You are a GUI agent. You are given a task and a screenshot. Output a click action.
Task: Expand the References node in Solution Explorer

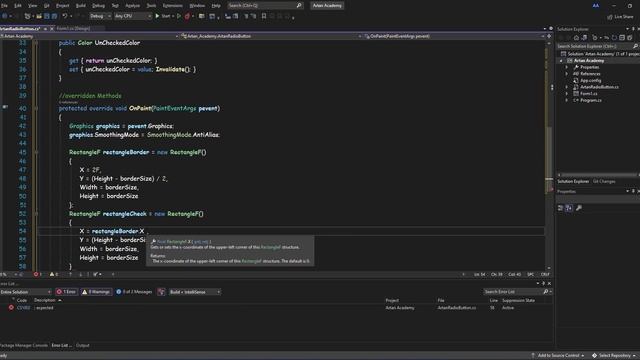[567, 74]
